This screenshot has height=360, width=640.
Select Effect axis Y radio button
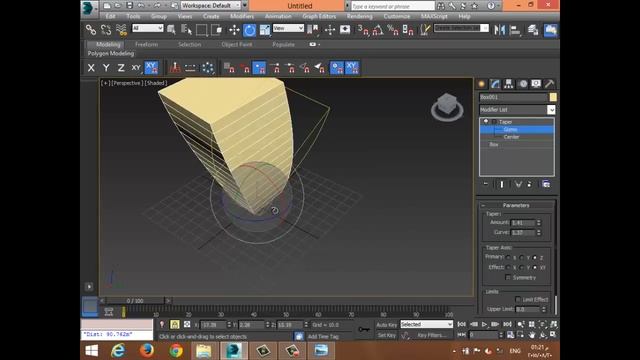click(x=522, y=267)
